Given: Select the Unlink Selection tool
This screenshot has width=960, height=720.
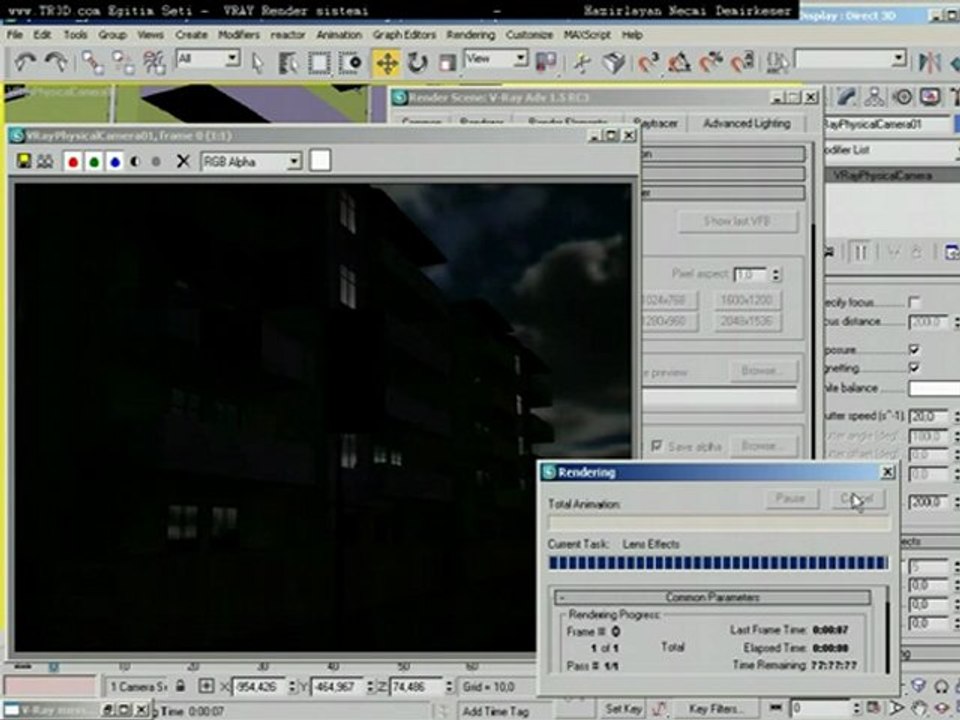Looking at the screenshot, I should [123, 62].
